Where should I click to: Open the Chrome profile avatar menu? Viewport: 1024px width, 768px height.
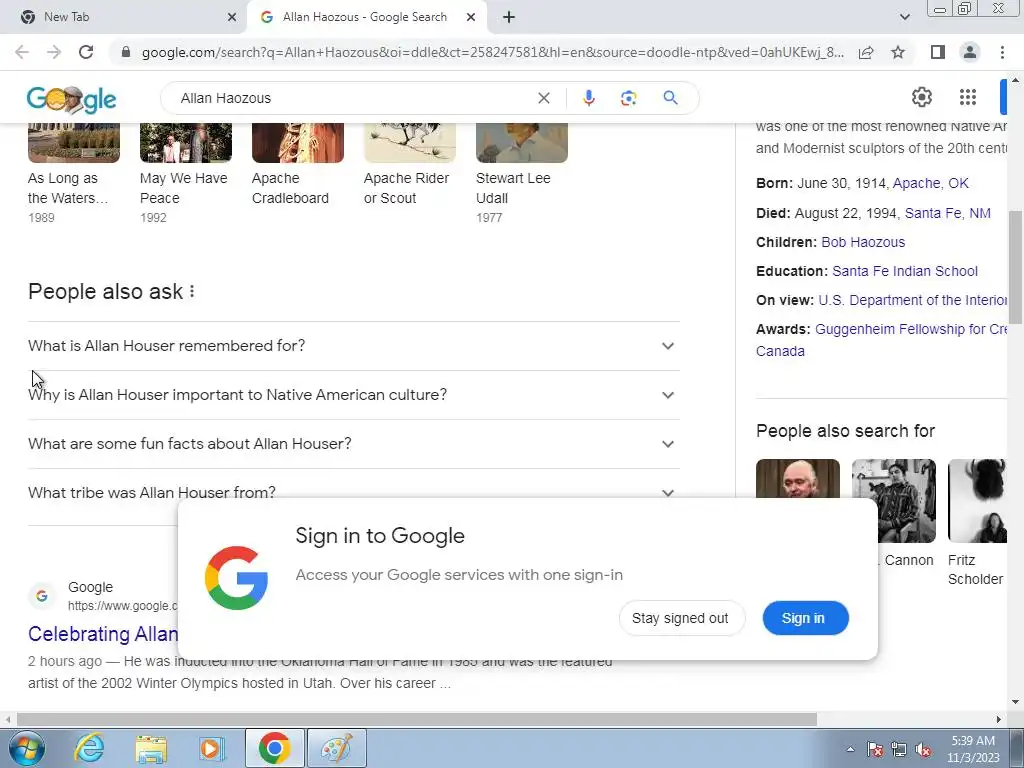(x=970, y=52)
